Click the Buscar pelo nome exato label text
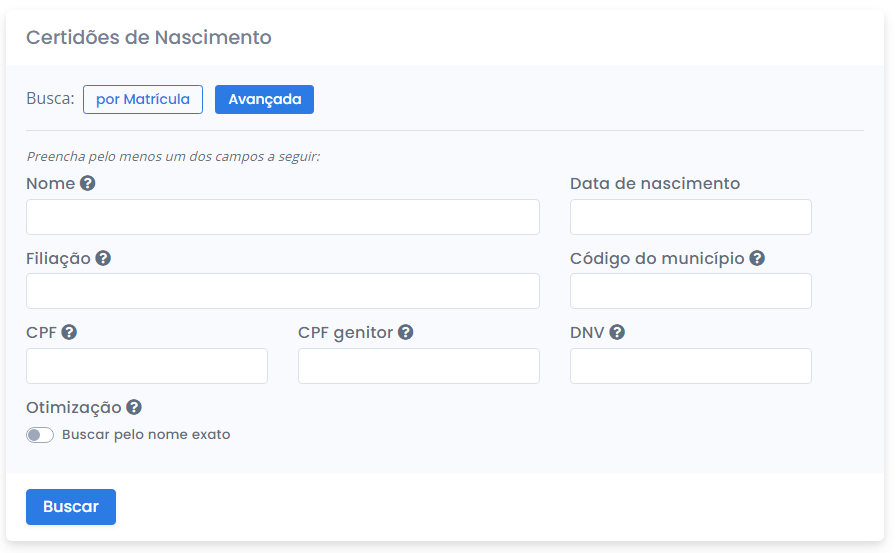896x553 pixels. [146, 435]
